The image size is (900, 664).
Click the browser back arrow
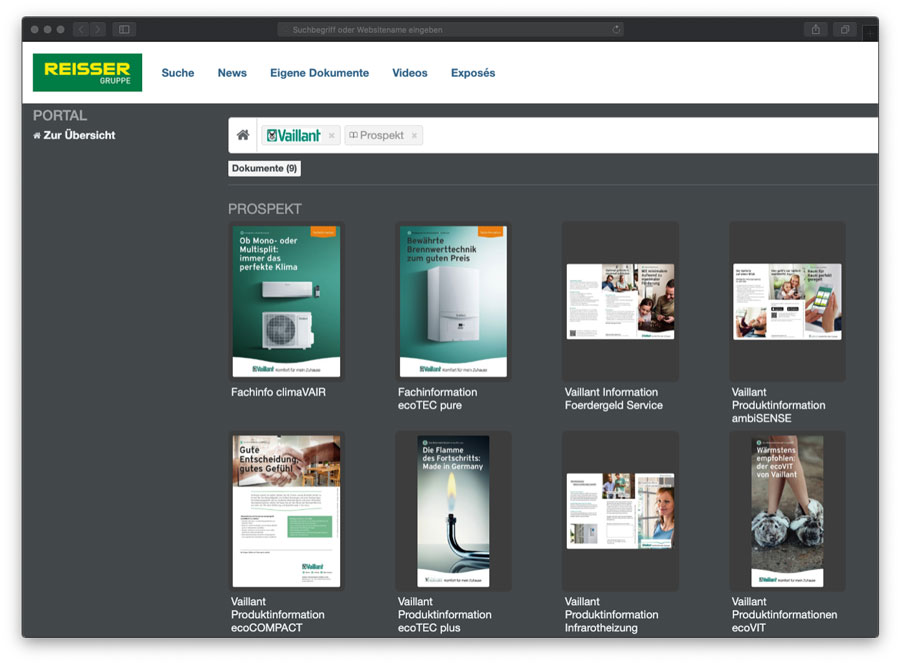[82, 29]
